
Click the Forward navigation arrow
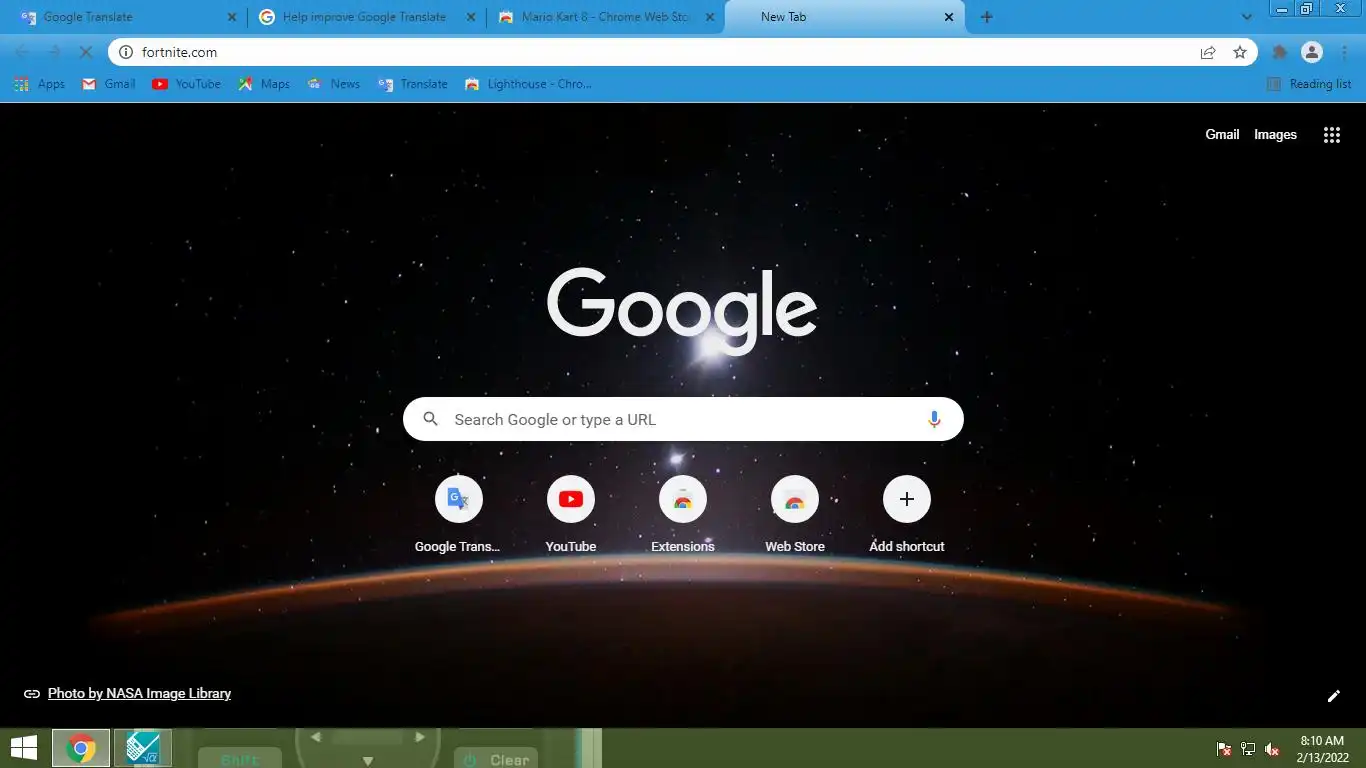pos(55,52)
